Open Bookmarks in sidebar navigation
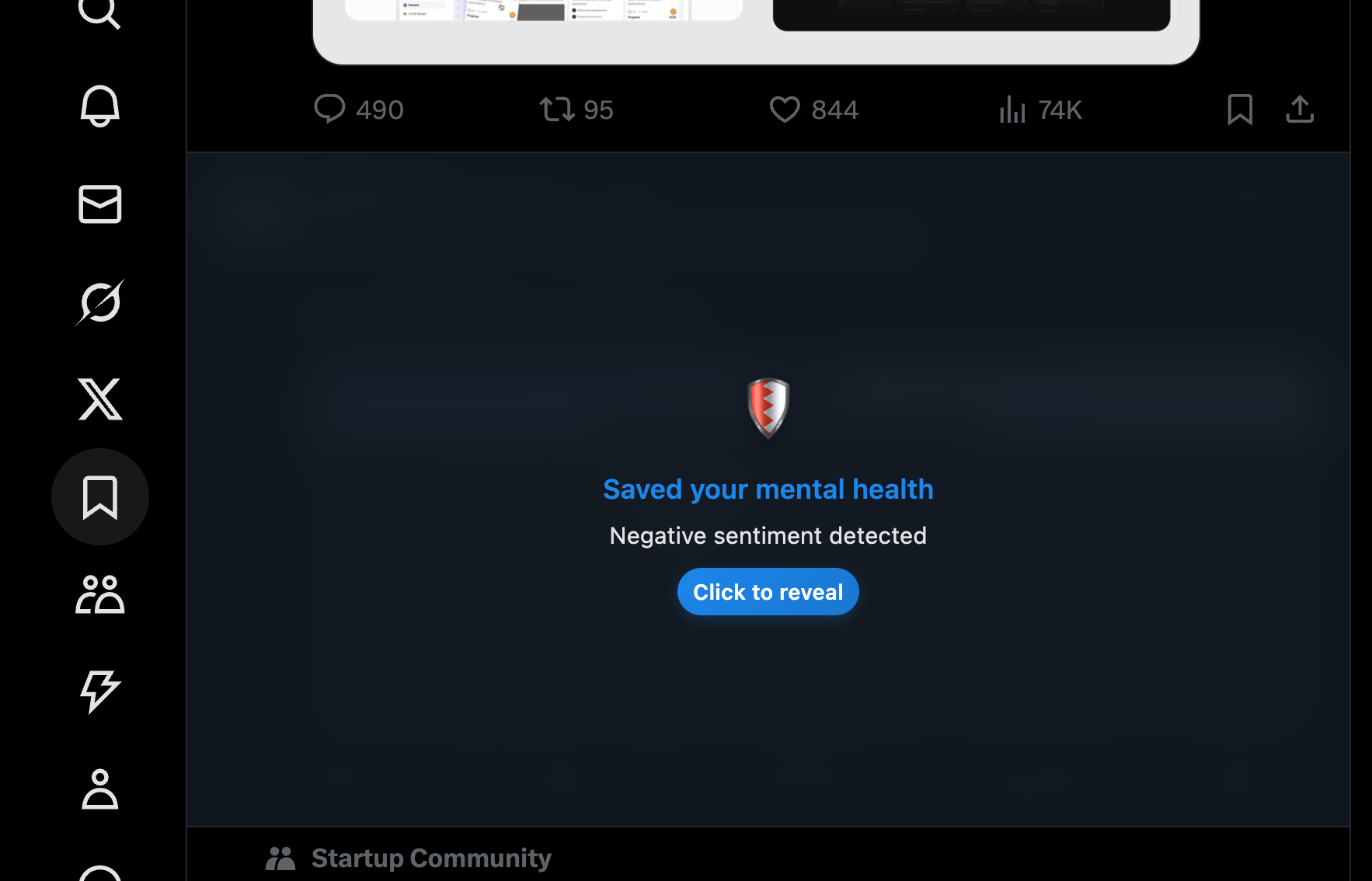Viewport: 1372px width, 881px height. [x=99, y=497]
